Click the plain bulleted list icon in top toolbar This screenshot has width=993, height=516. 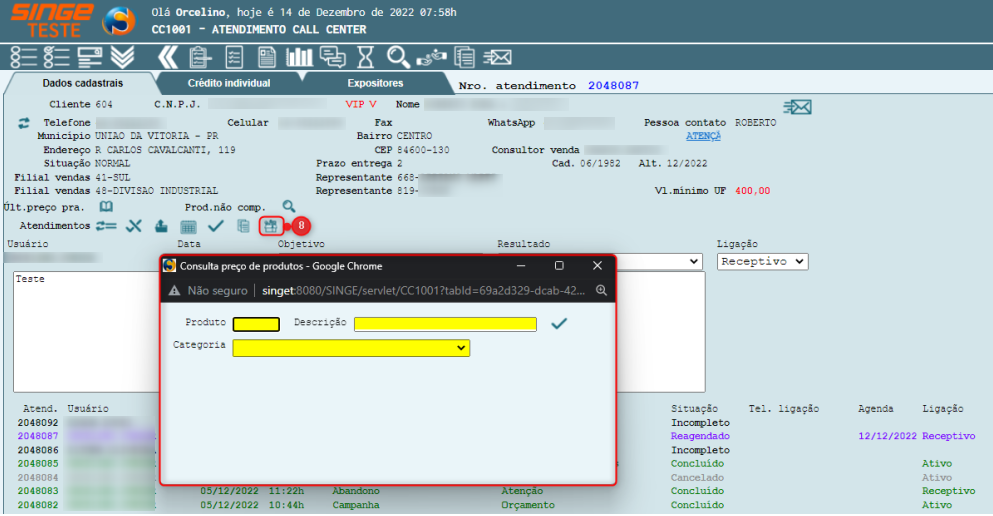pos(23,58)
